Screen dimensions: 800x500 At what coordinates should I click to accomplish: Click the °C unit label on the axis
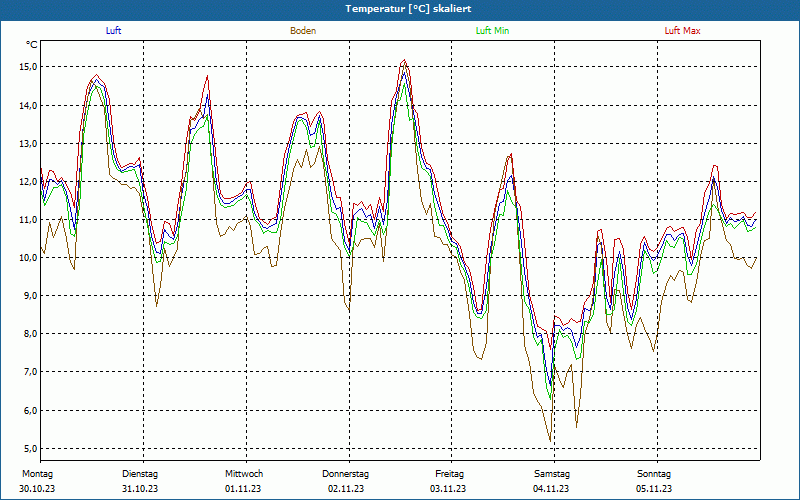(x=32, y=45)
